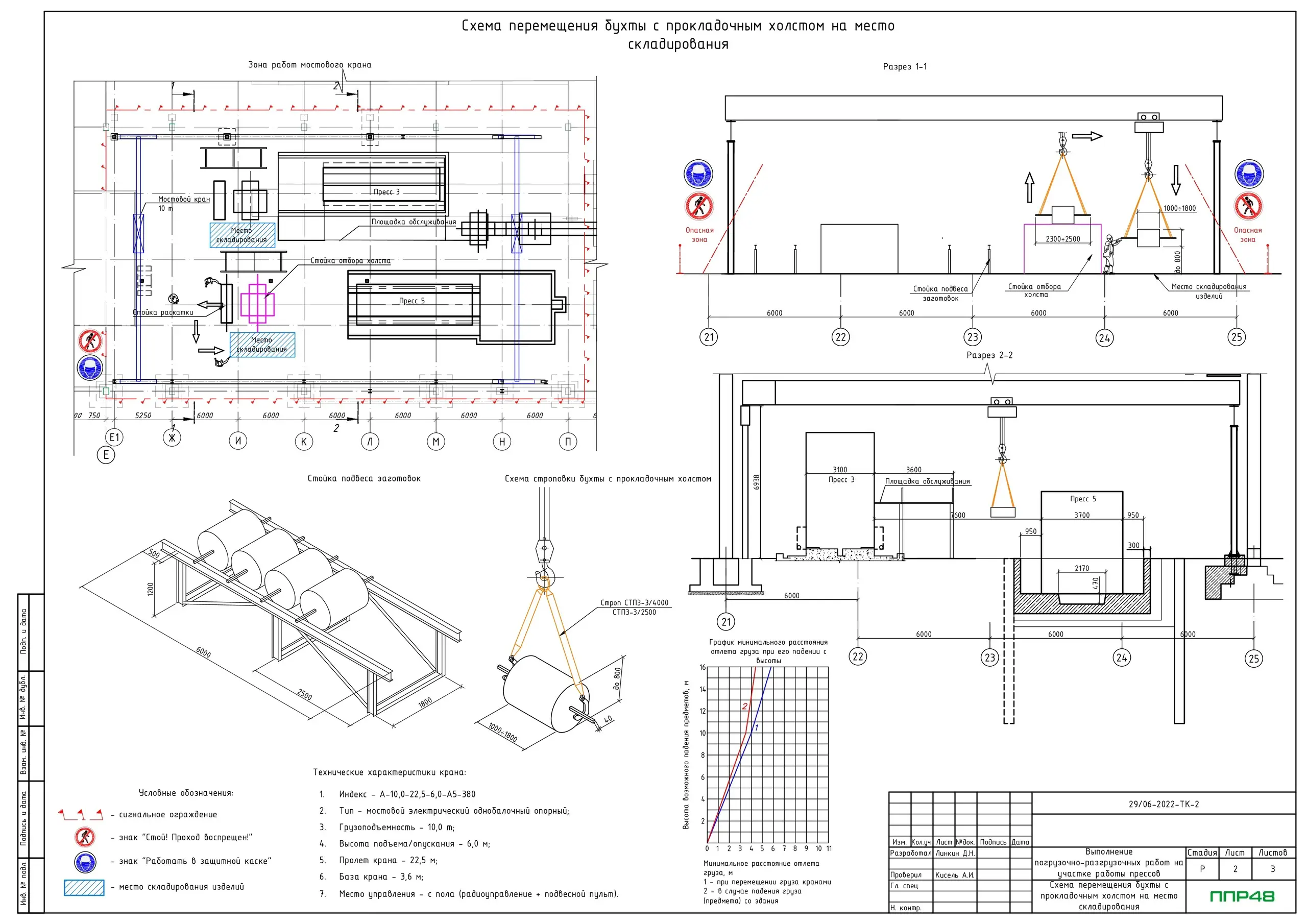The height and width of the screenshot is (924, 1307).
Task: Click the Разрез 1-1 section title
Action: coord(905,66)
